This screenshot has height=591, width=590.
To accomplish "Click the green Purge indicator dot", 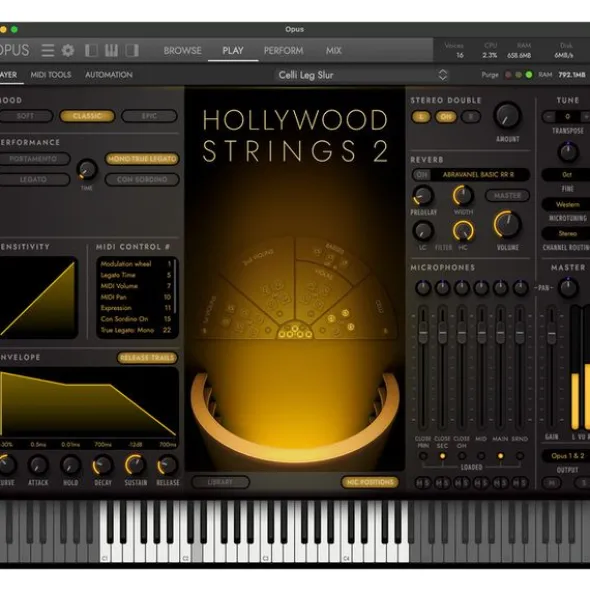I will 529,75.
